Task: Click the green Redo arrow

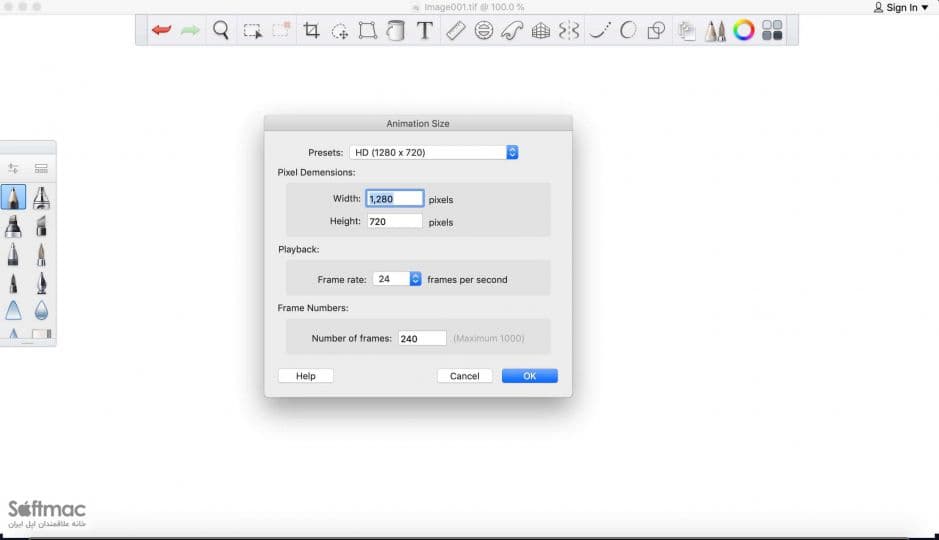Action: pyautogui.click(x=190, y=30)
